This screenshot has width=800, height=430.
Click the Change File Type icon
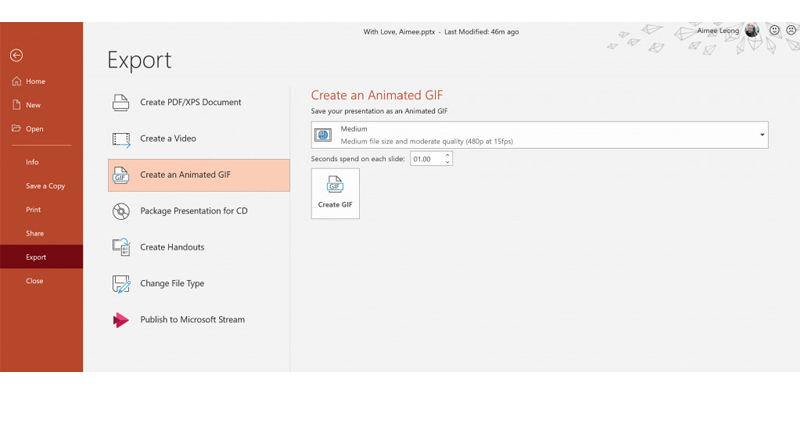pos(121,284)
